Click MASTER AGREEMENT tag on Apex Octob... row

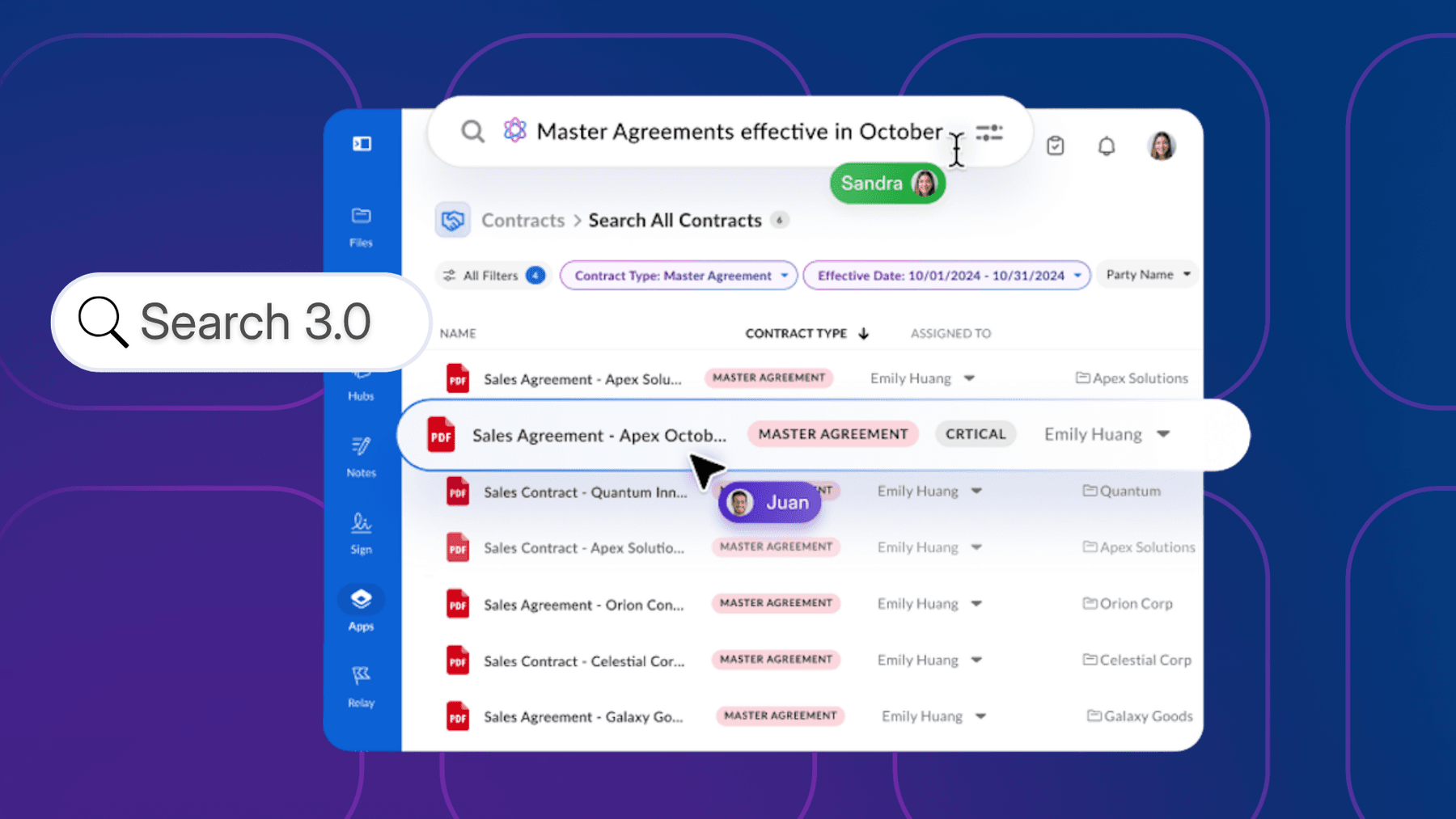point(833,434)
